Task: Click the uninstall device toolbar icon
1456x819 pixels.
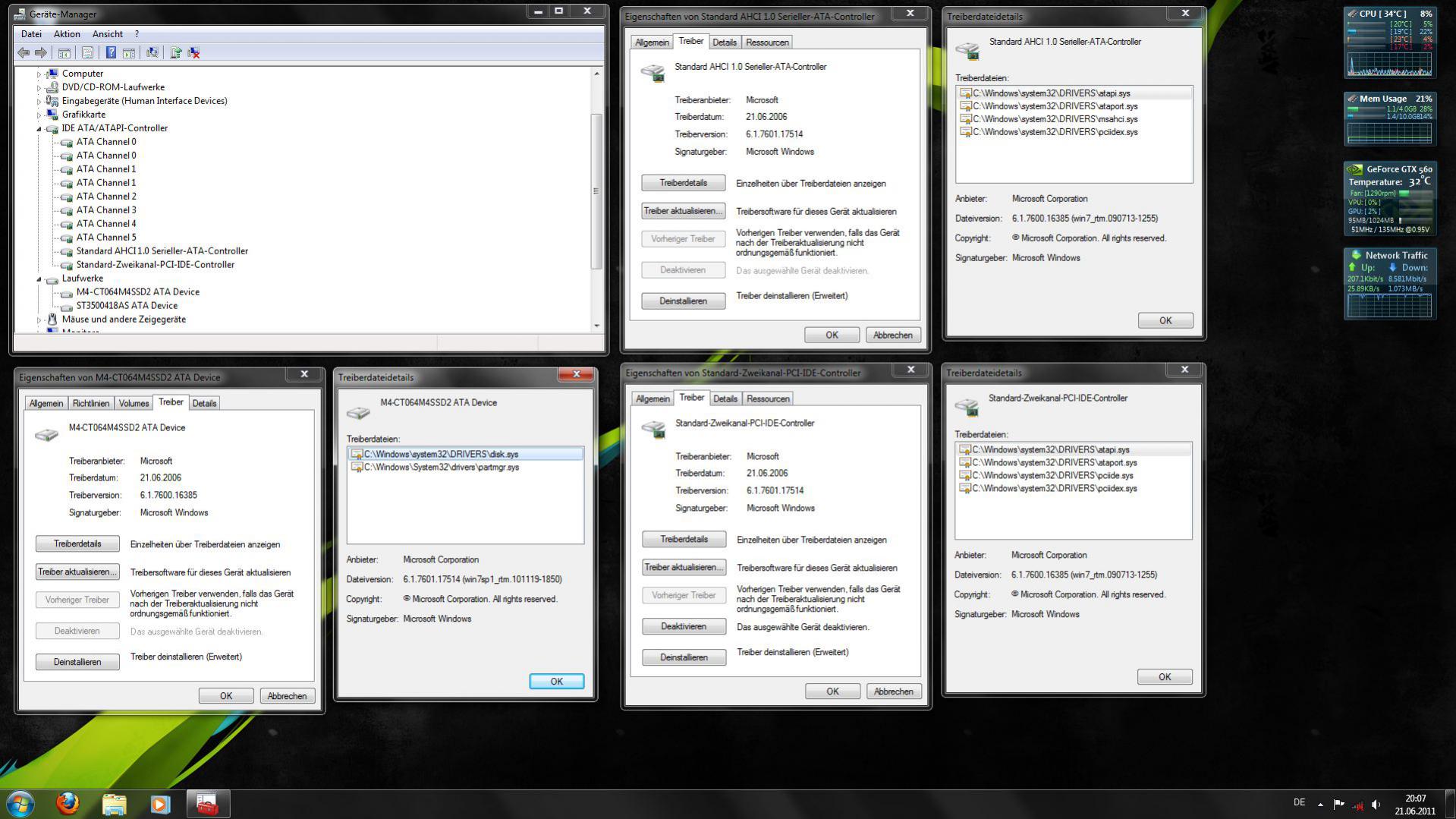Action: pos(194,52)
